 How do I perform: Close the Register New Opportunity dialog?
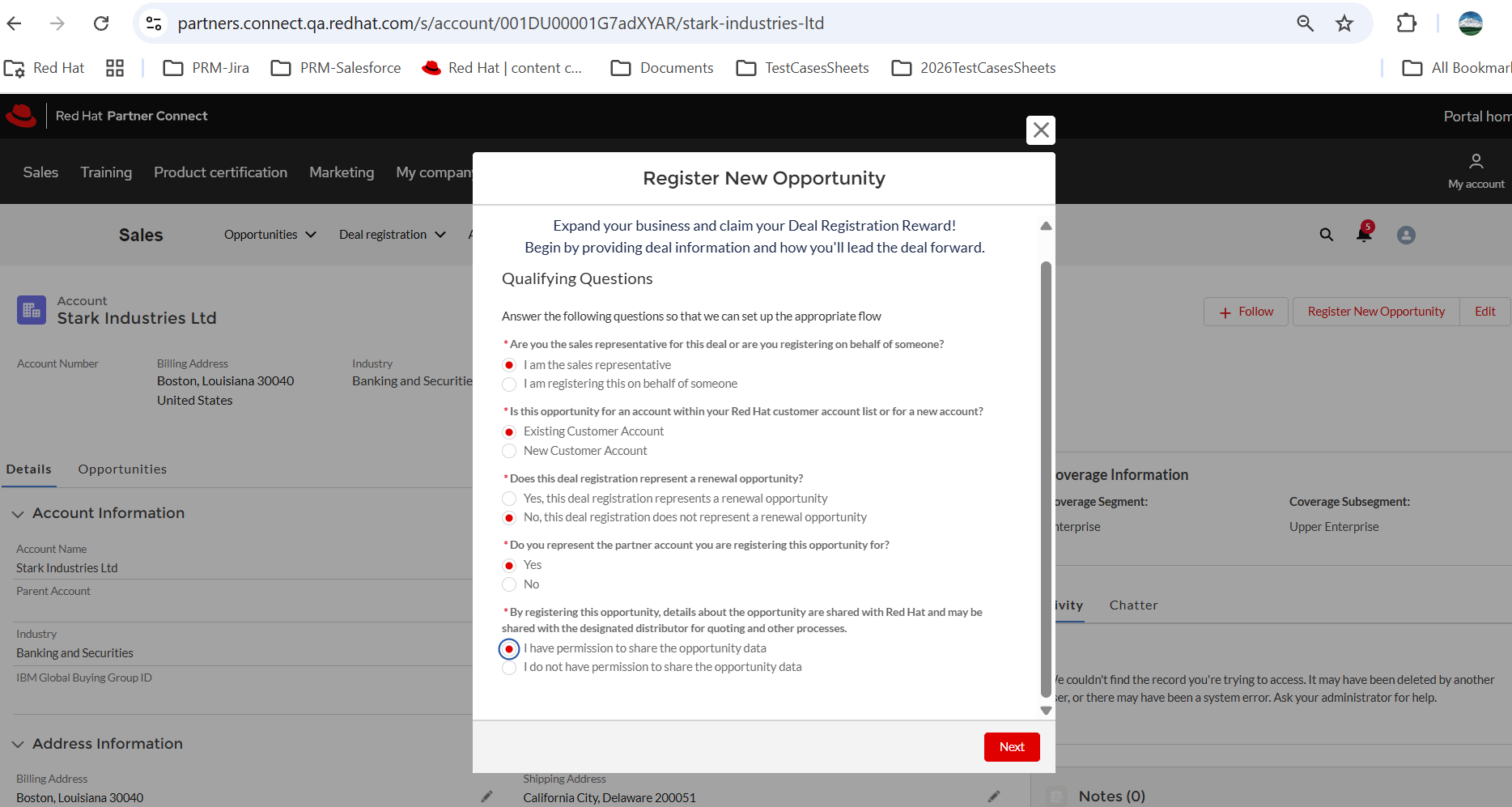(1041, 130)
